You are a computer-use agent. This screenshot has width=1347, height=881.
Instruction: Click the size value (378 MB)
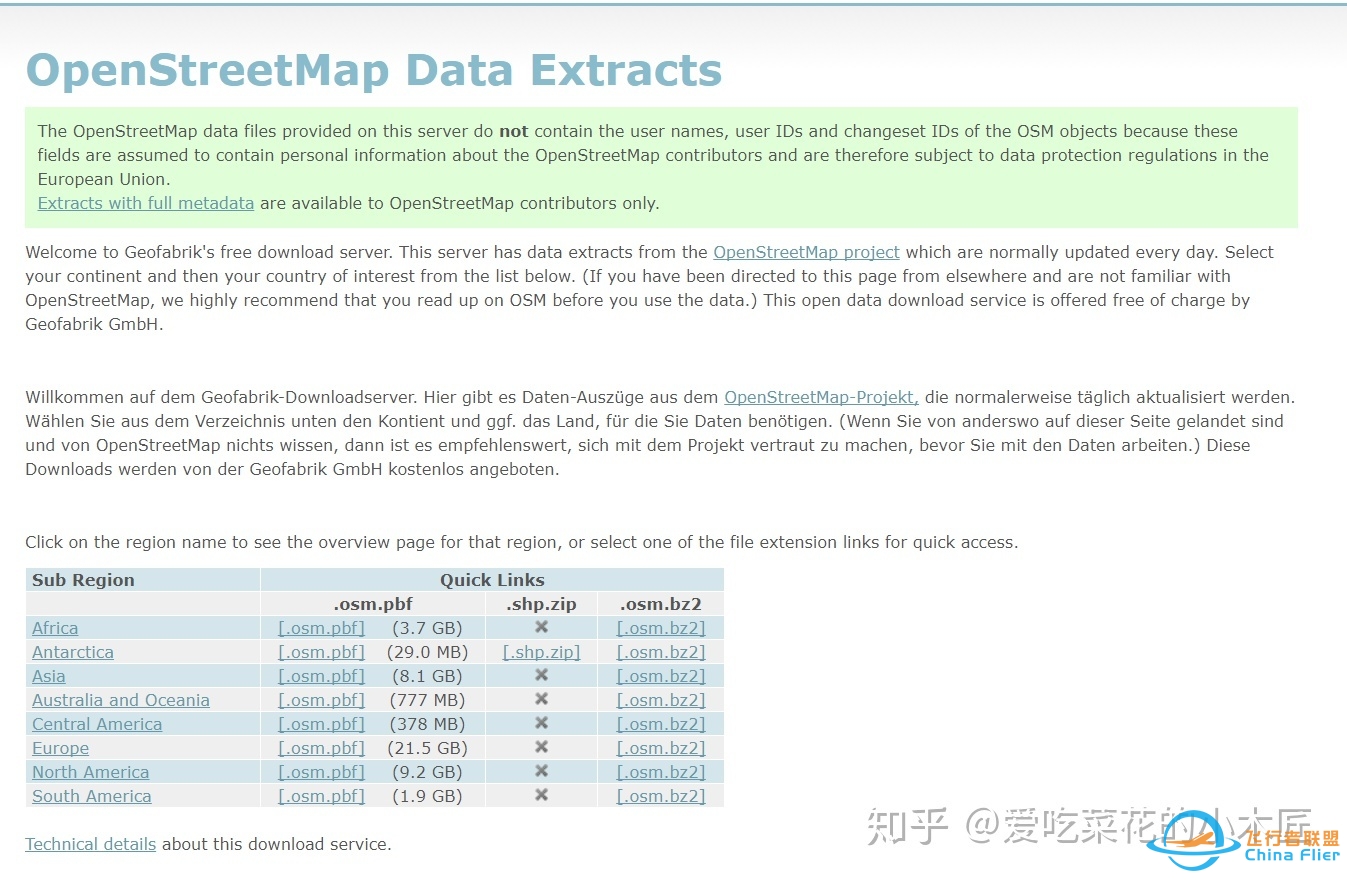coord(427,724)
